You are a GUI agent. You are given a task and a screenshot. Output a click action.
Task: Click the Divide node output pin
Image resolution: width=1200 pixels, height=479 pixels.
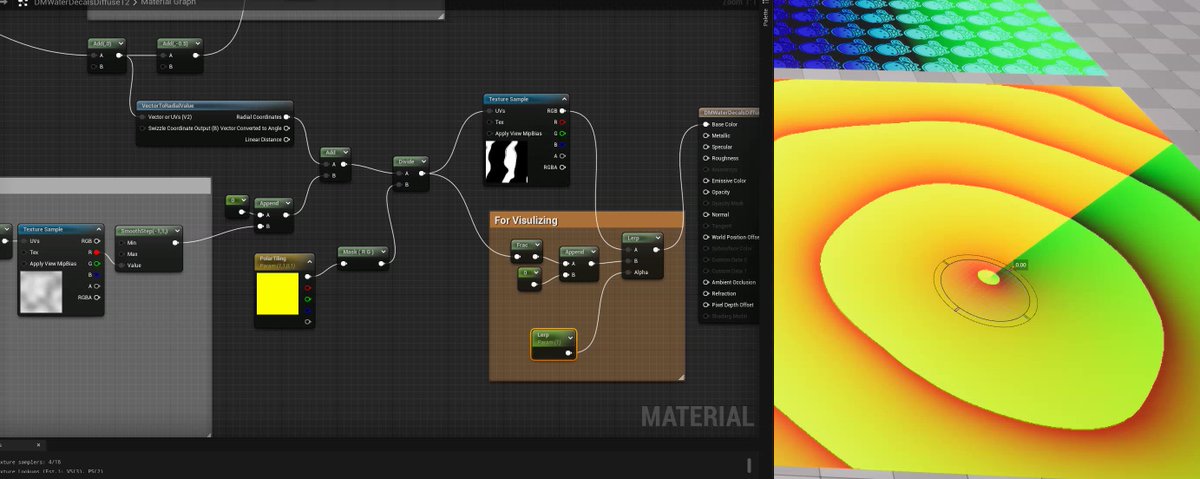point(422,173)
